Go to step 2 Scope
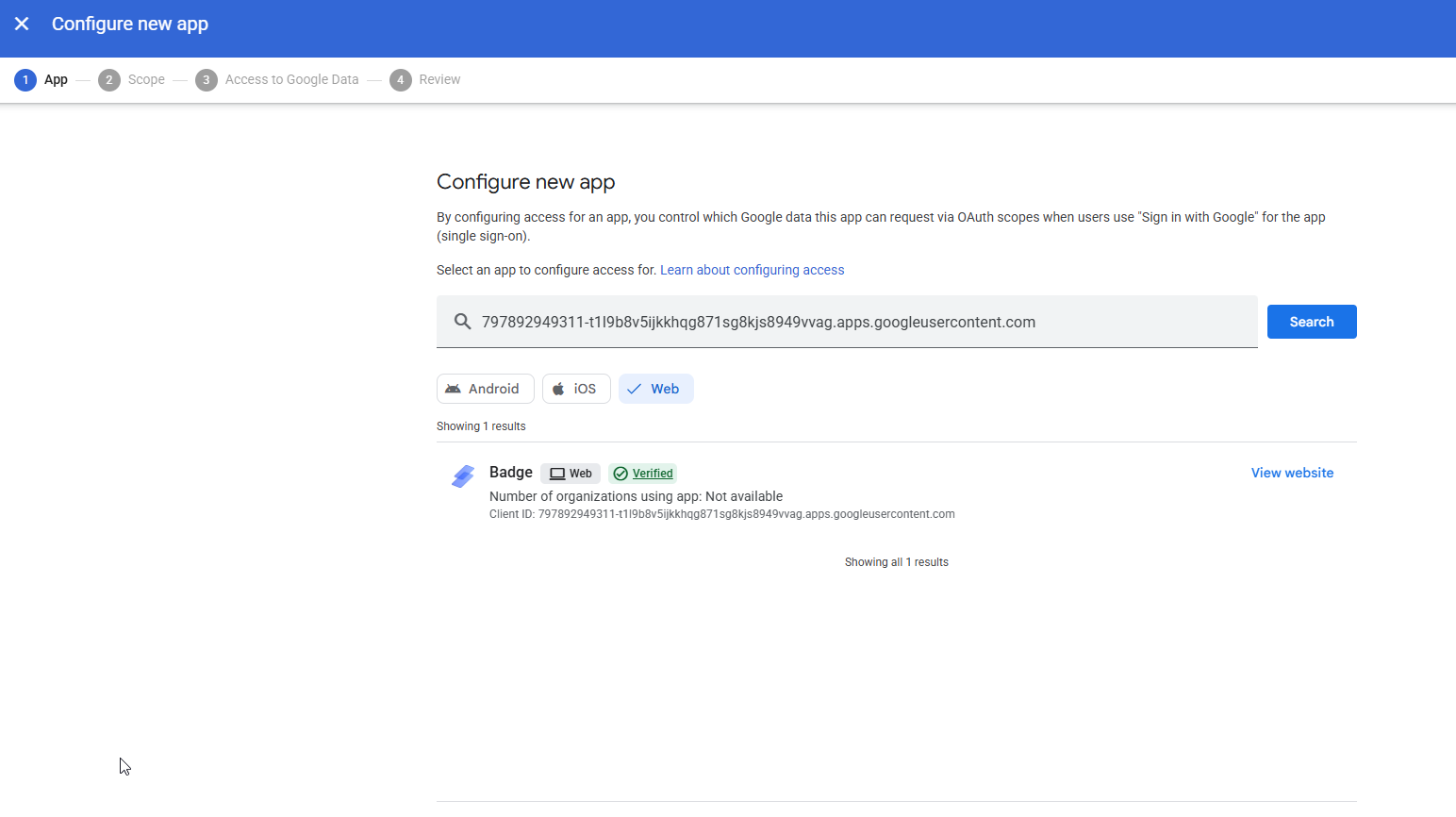The width and height of the screenshot is (1456, 817). (x=131, y=79)
